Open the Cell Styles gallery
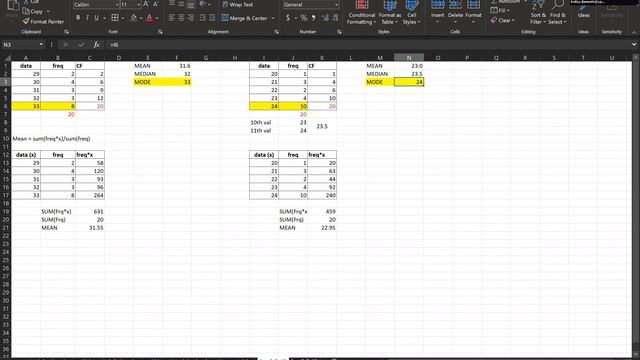 tap(411, 13)
